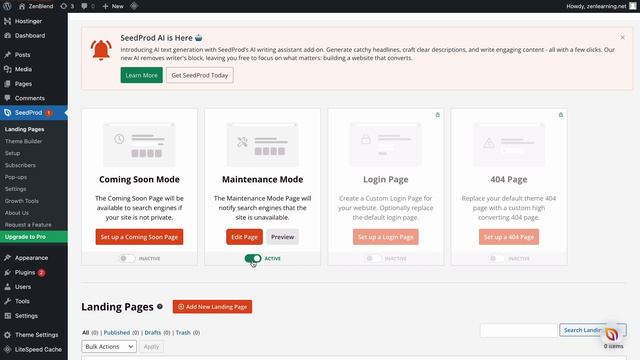Click Get SeedProd Today button
The image size is (640, 360).
tap(200, 75)
